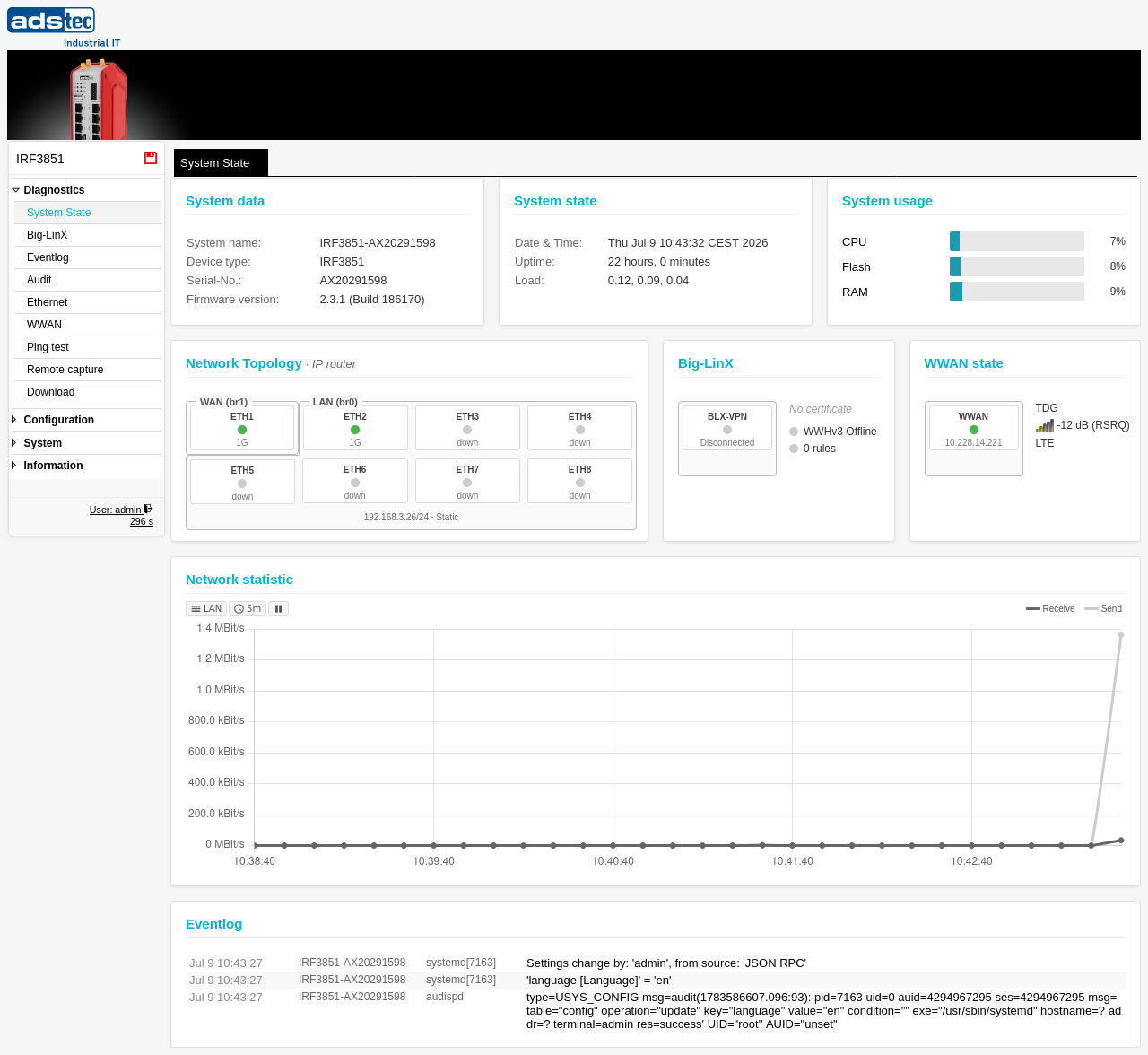
Task: Click the system name IRF3851-AX20291598 value
Action: point(378,243)
